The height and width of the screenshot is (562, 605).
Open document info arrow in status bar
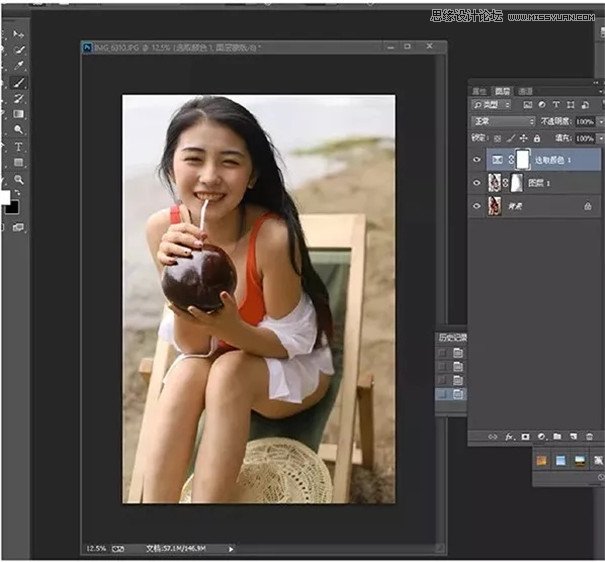[x=231, y=548]
